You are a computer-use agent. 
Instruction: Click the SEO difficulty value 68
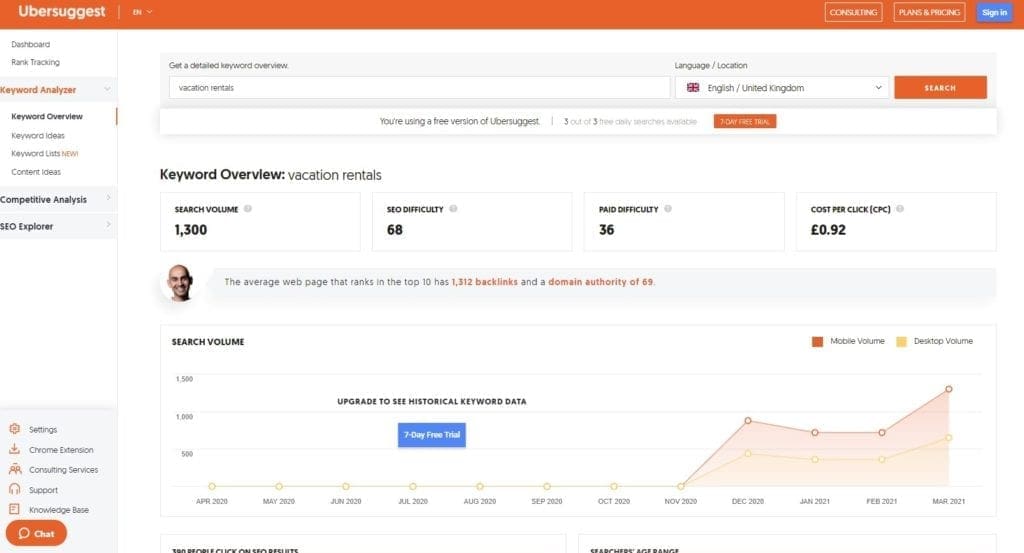tap(394, 230)
